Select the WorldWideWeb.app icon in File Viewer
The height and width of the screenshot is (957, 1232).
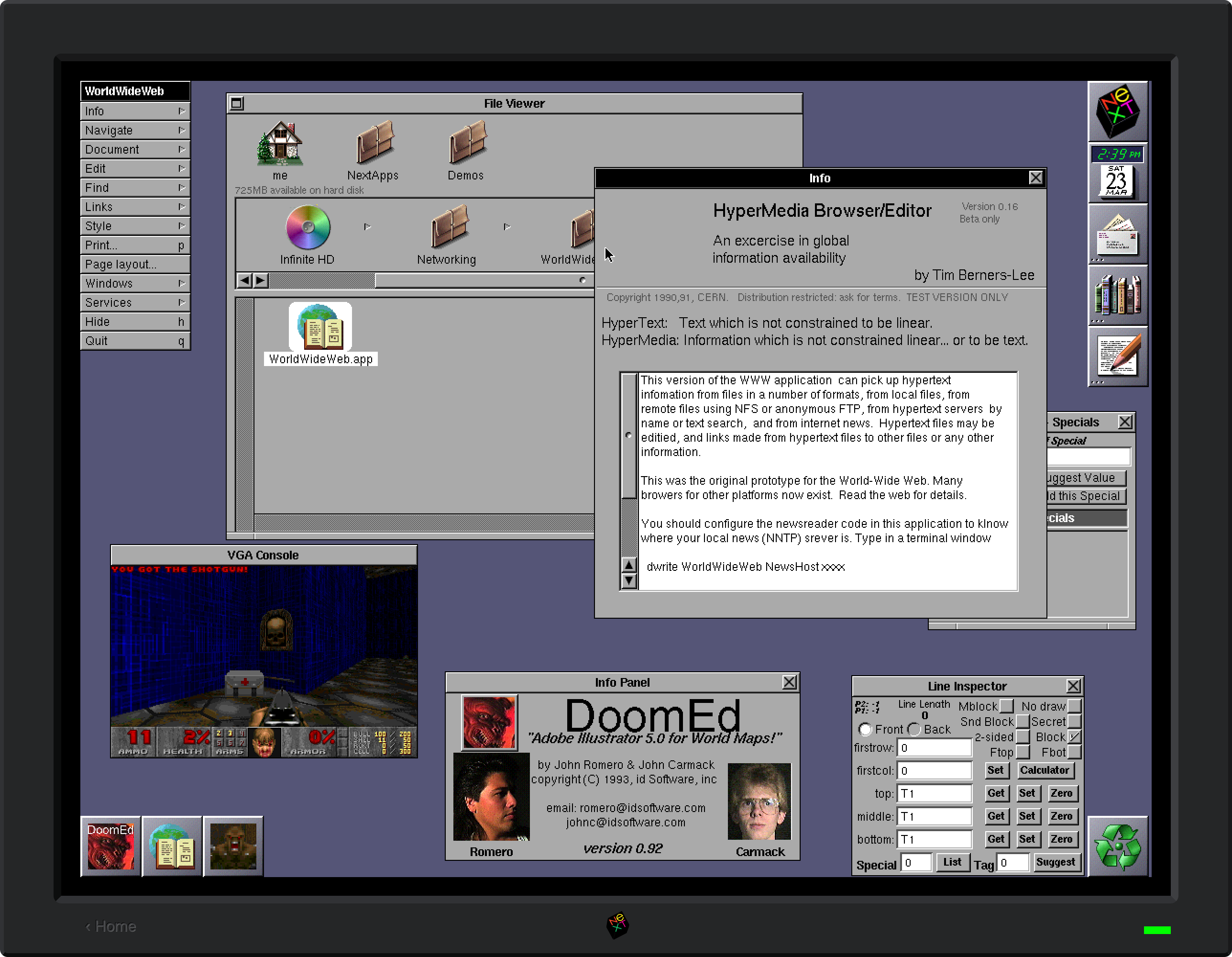320,327
